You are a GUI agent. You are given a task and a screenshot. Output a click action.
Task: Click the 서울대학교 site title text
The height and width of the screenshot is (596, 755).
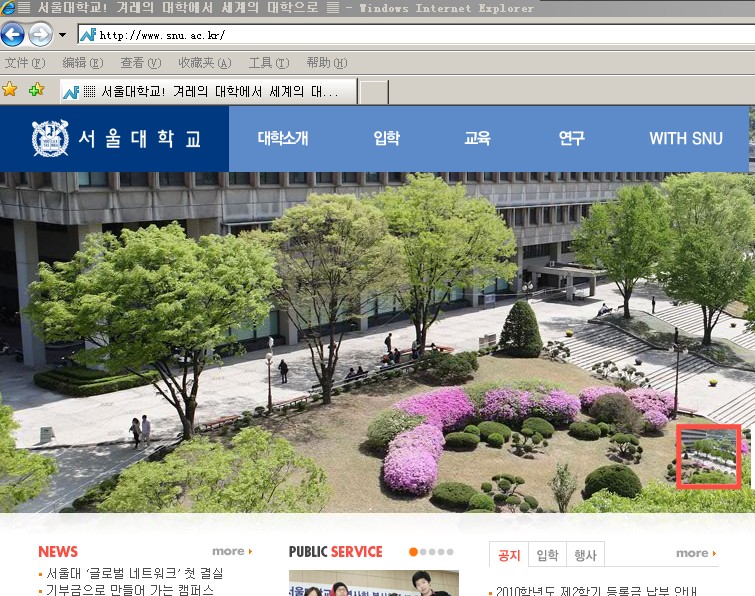[x=140, y=139]
